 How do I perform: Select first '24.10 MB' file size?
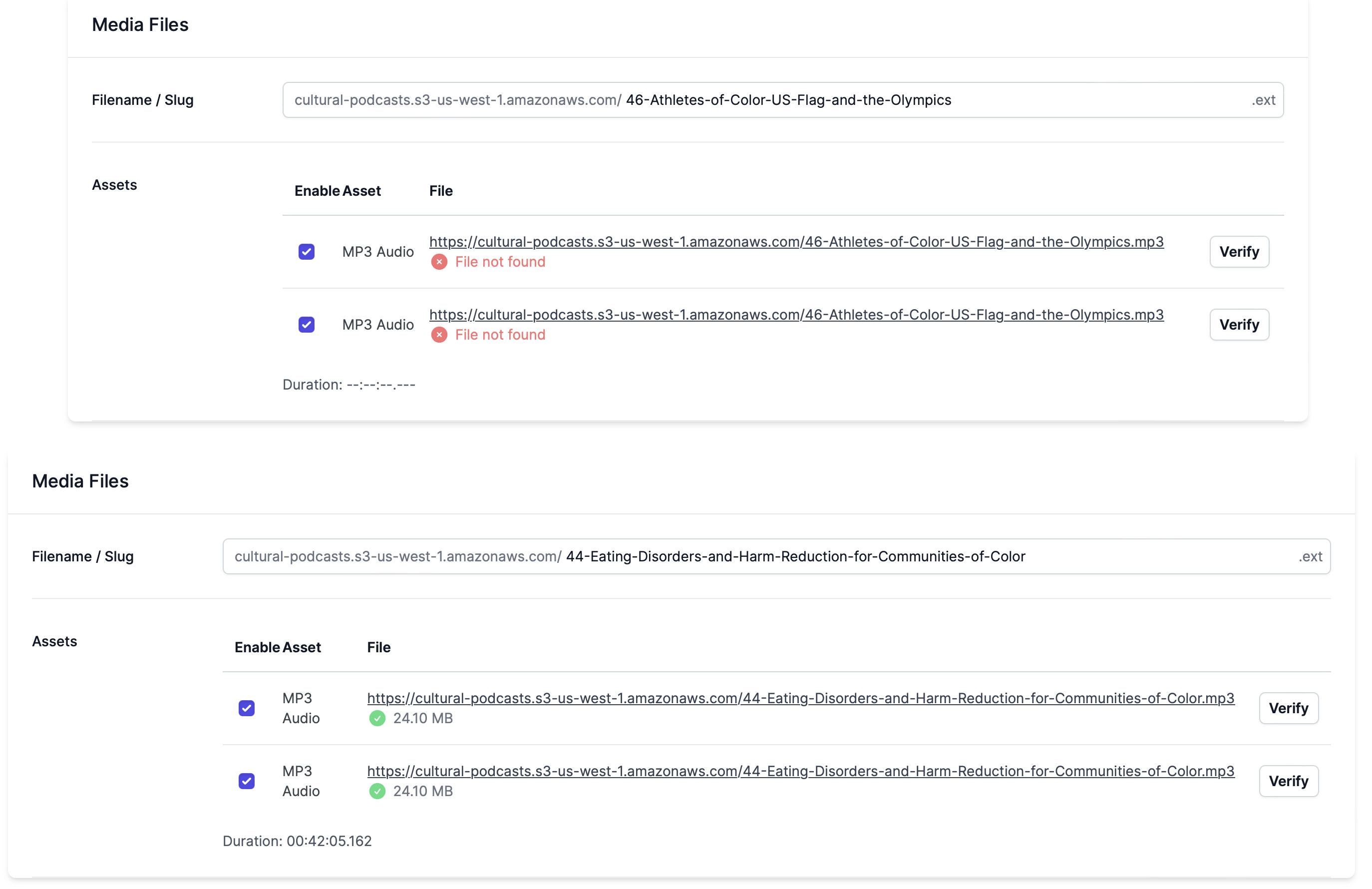[422, 718]
